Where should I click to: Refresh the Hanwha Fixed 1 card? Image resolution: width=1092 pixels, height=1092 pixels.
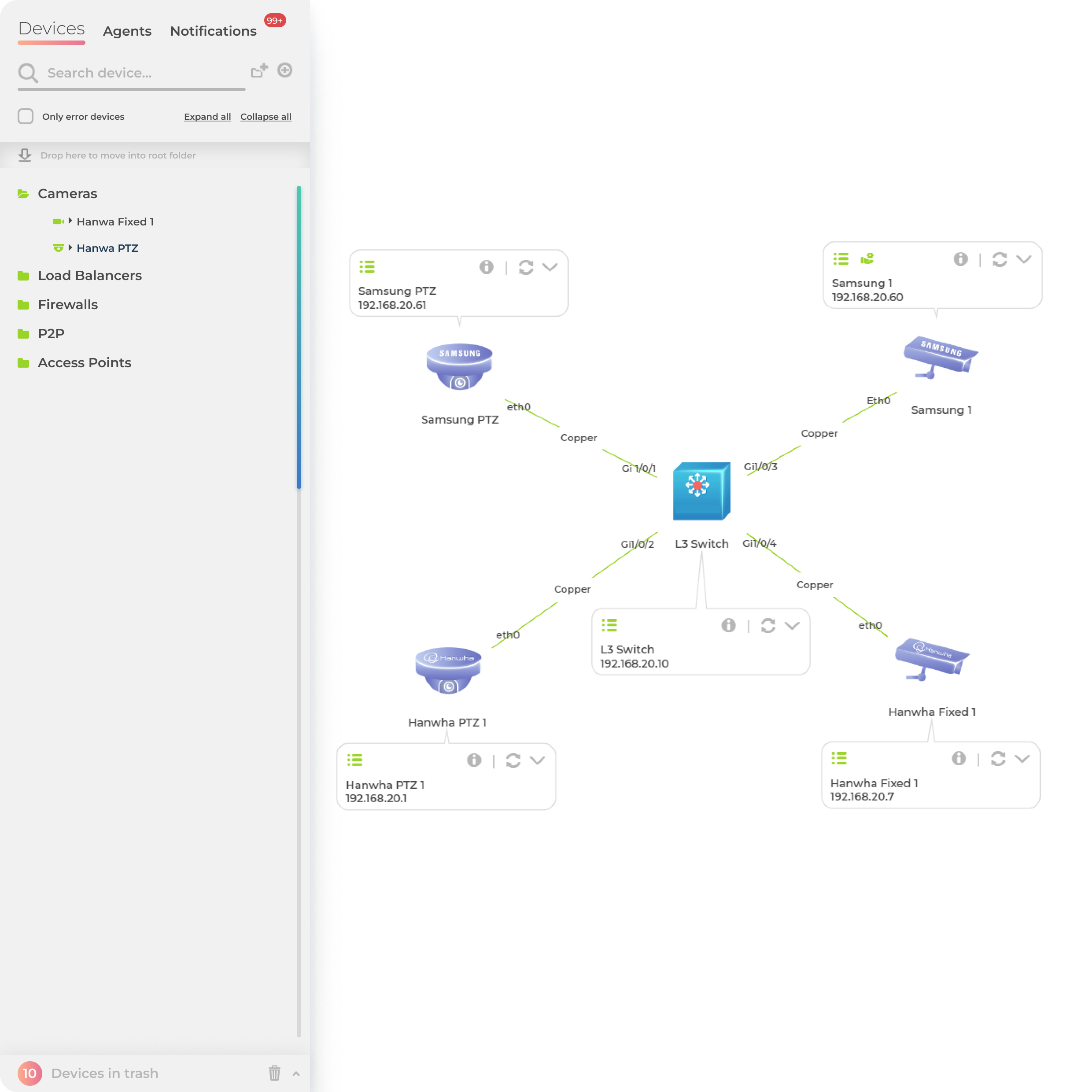(x=998, y=759)
